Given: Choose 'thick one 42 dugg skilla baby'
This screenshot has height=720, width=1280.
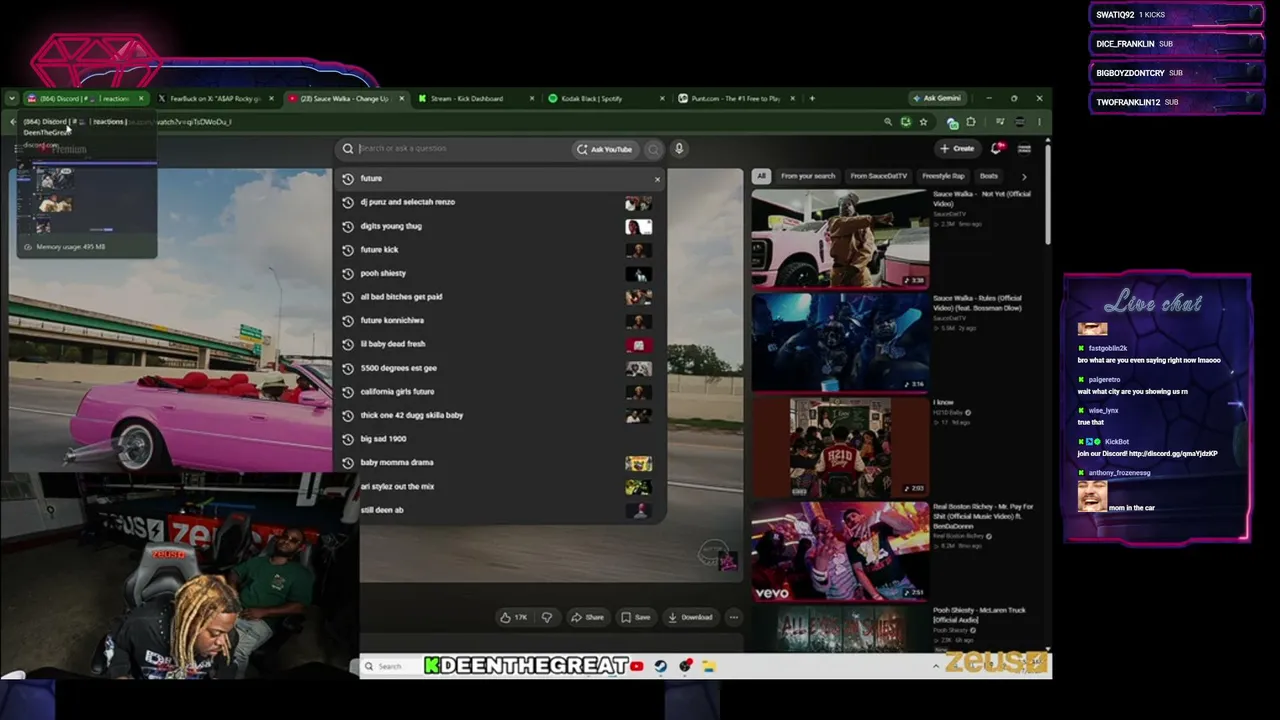Looking at the screenshot, I should click(500, 415).
